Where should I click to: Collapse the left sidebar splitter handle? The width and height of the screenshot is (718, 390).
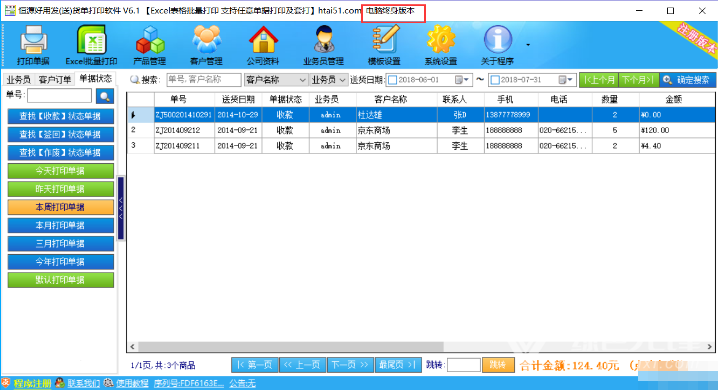click(x=121, y=208)
